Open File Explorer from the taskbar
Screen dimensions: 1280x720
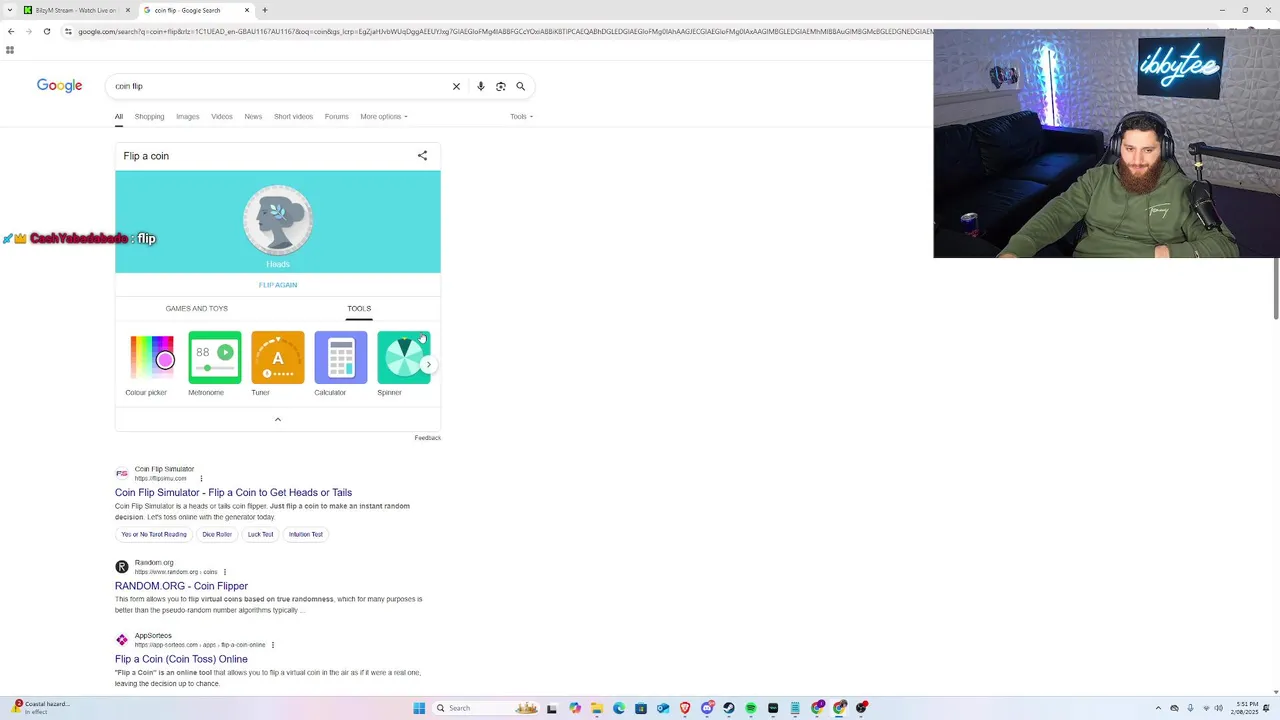click(x=597, y=708)
